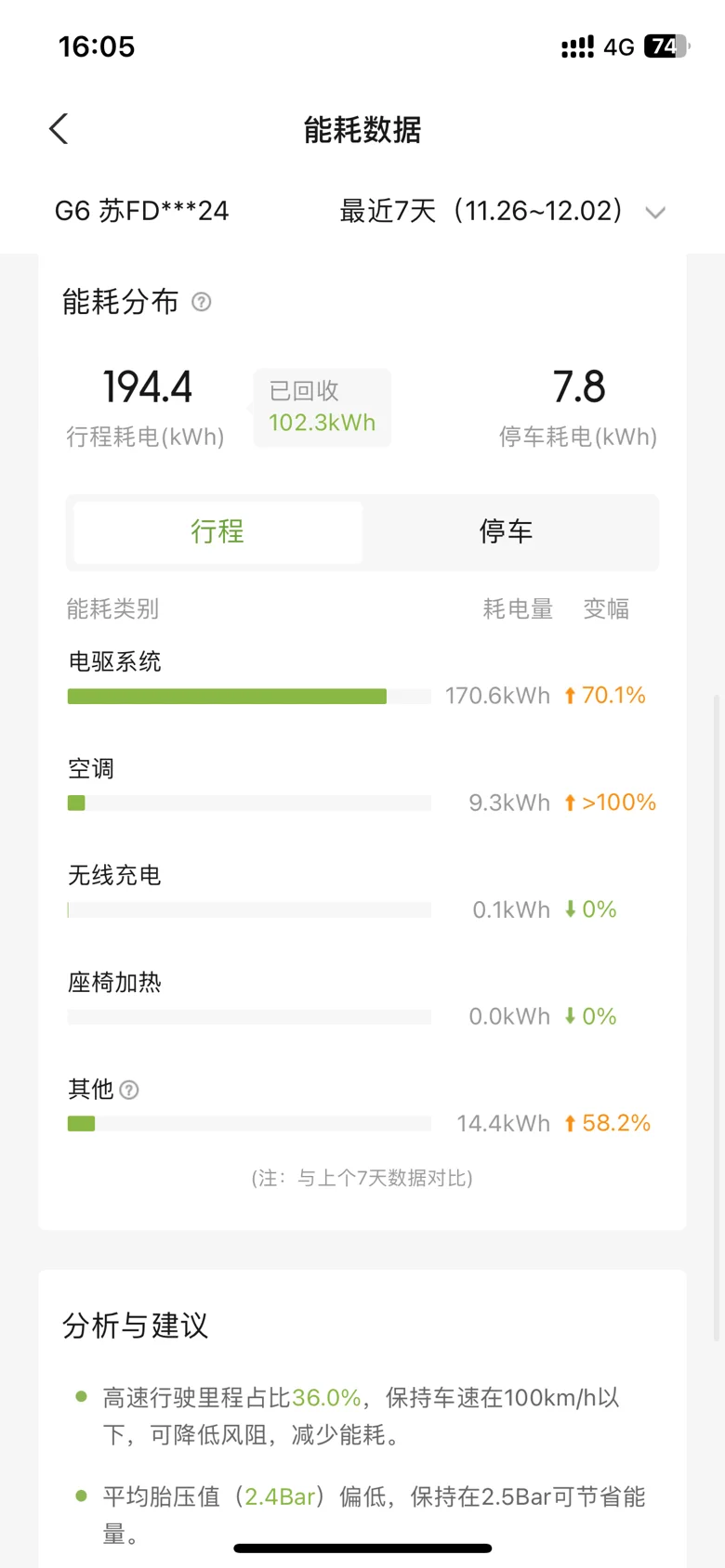Tap the signal strength bars icon
Image resolution: width=725 pixels, height=1568 pixels.
(x=577, y=46)
